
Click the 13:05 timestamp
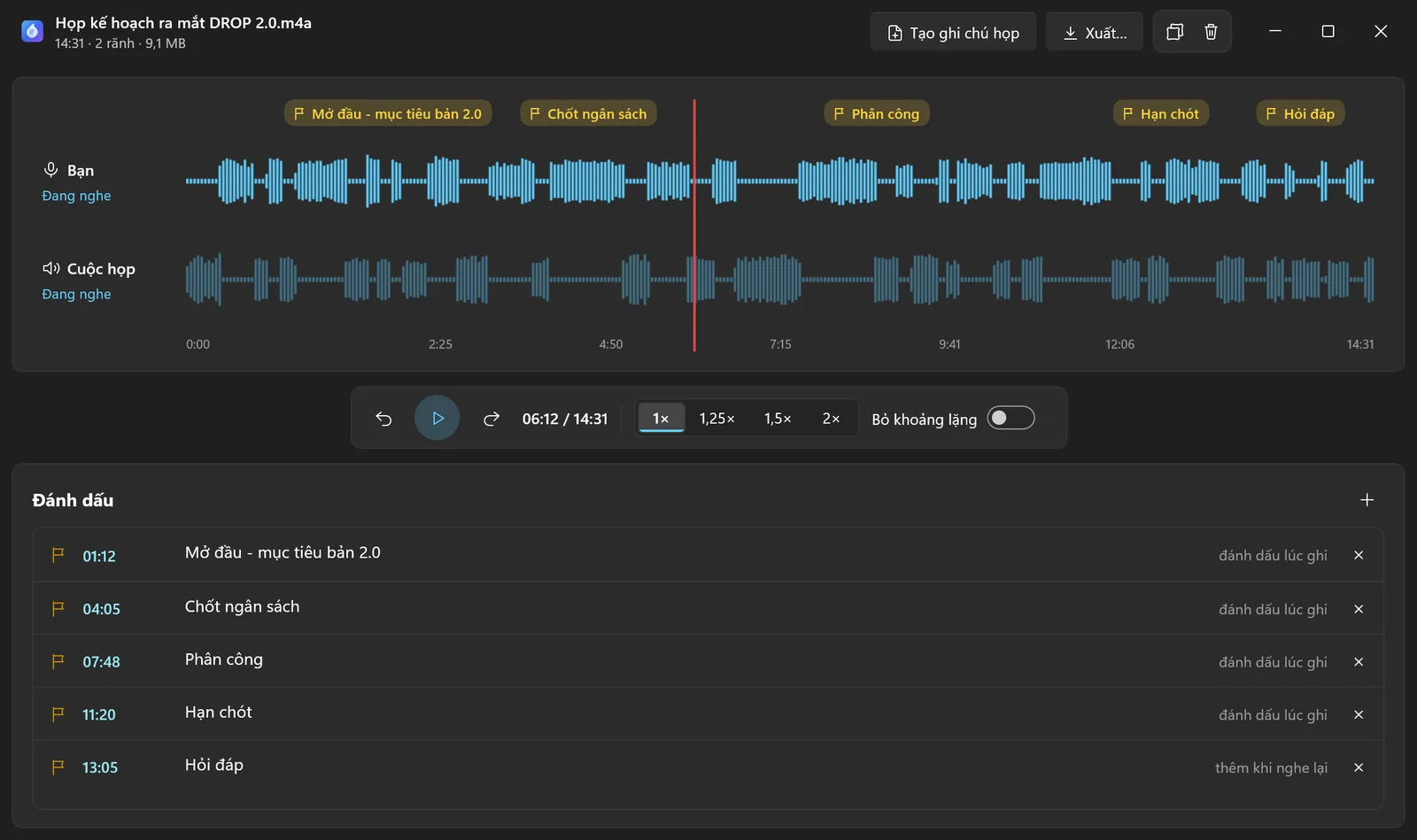100,767
